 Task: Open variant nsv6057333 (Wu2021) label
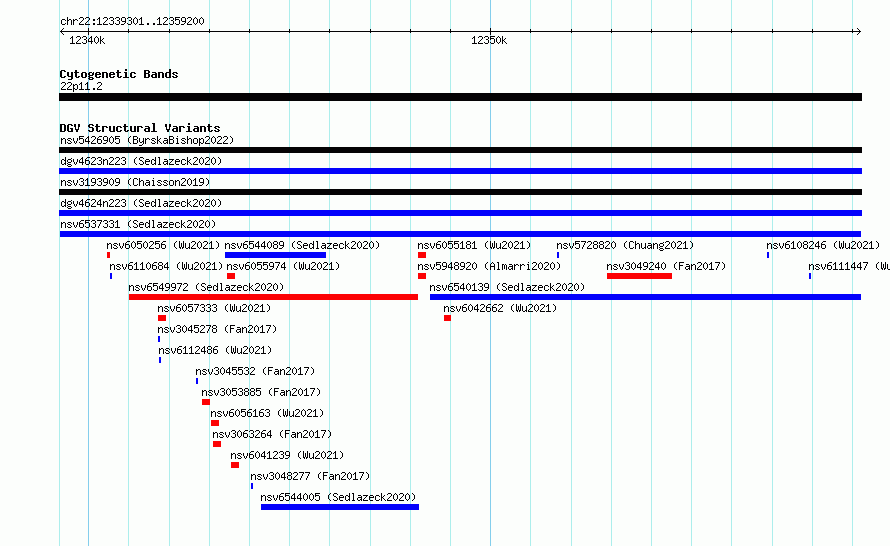coord(214,308)
